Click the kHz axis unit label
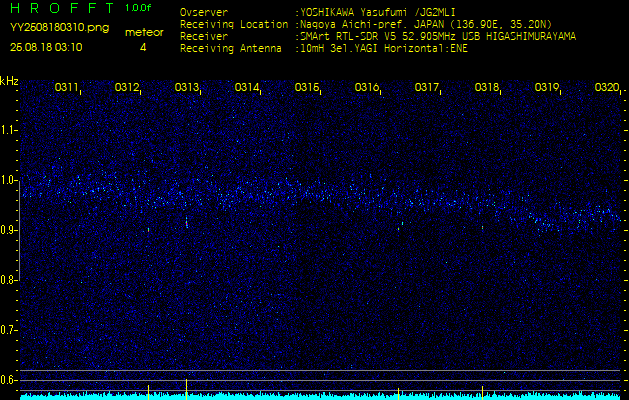 coord(9,81)
